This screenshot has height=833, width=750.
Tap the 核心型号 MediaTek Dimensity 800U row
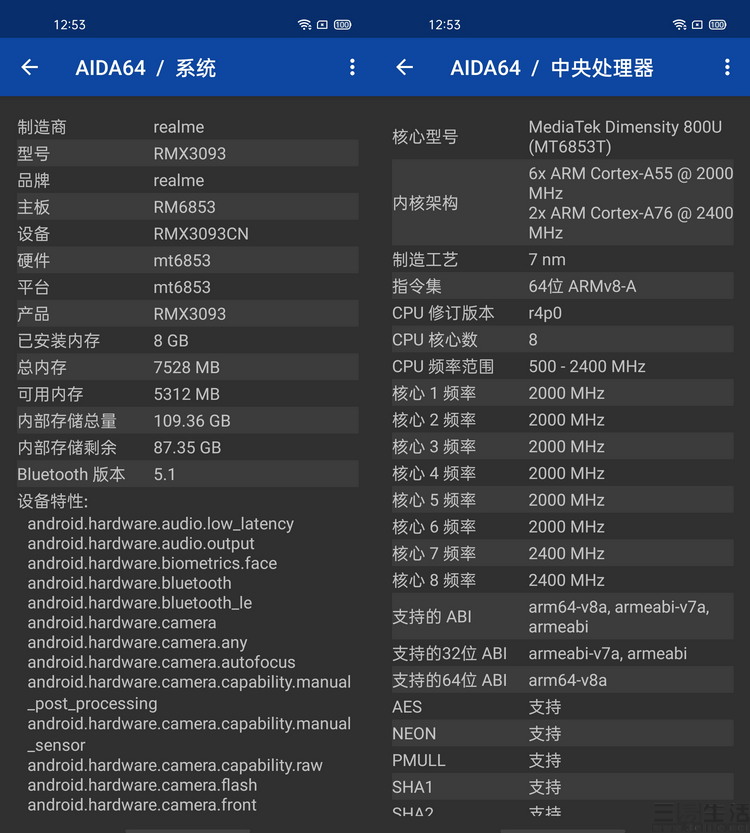pyautogui.click(x=562, y=137)
